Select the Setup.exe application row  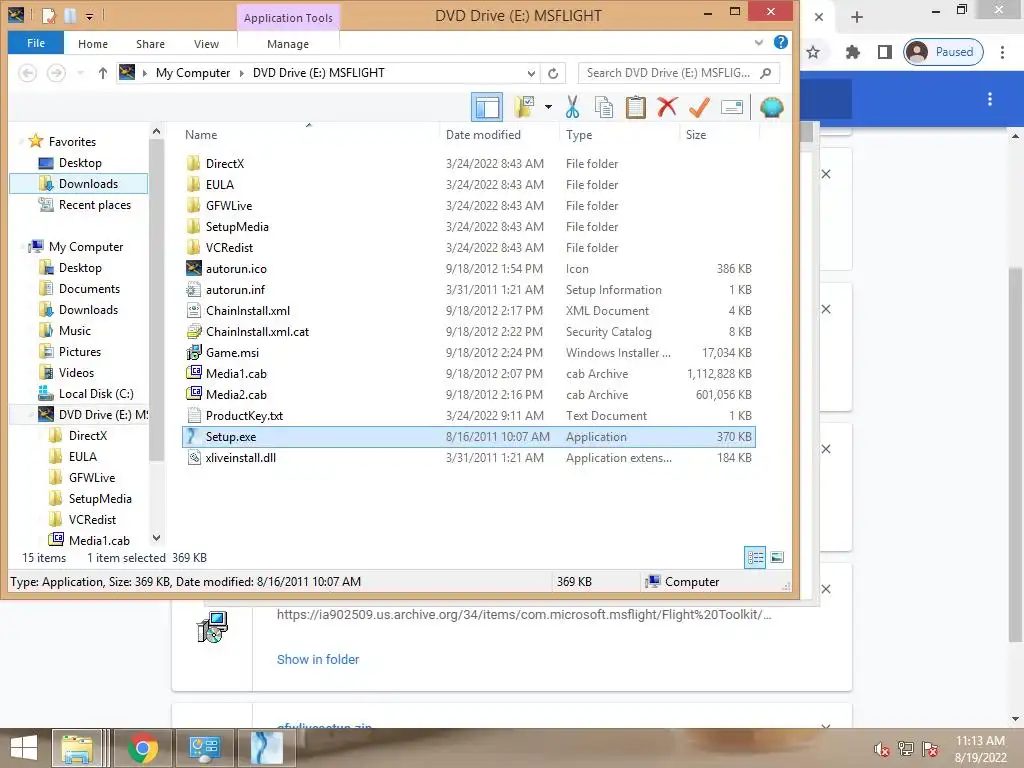[x=469, y=437]
